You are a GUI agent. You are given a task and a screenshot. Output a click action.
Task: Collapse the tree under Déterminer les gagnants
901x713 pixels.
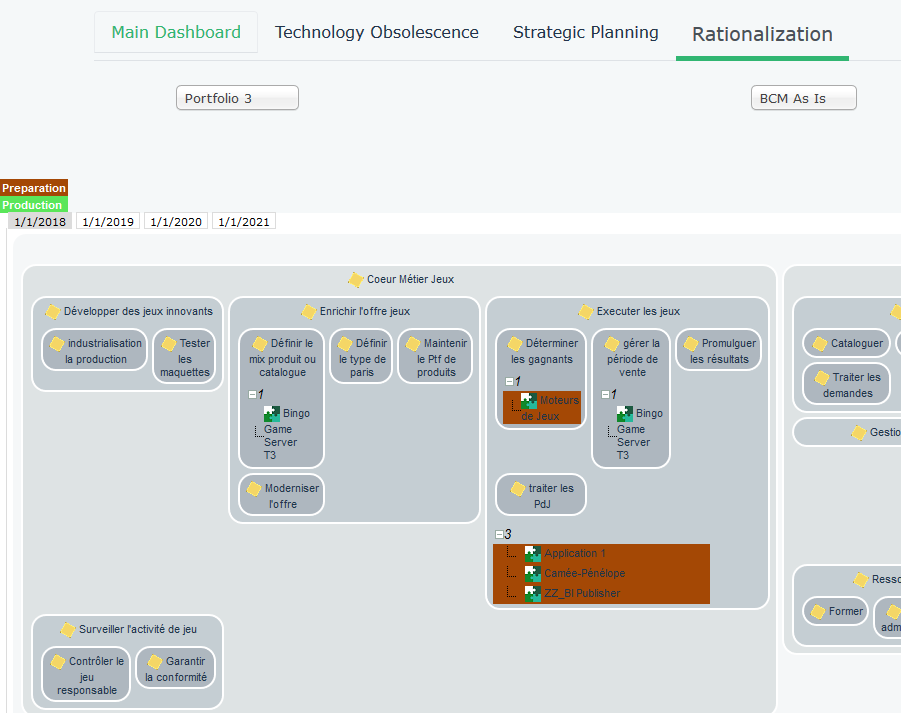click(509, 382)
